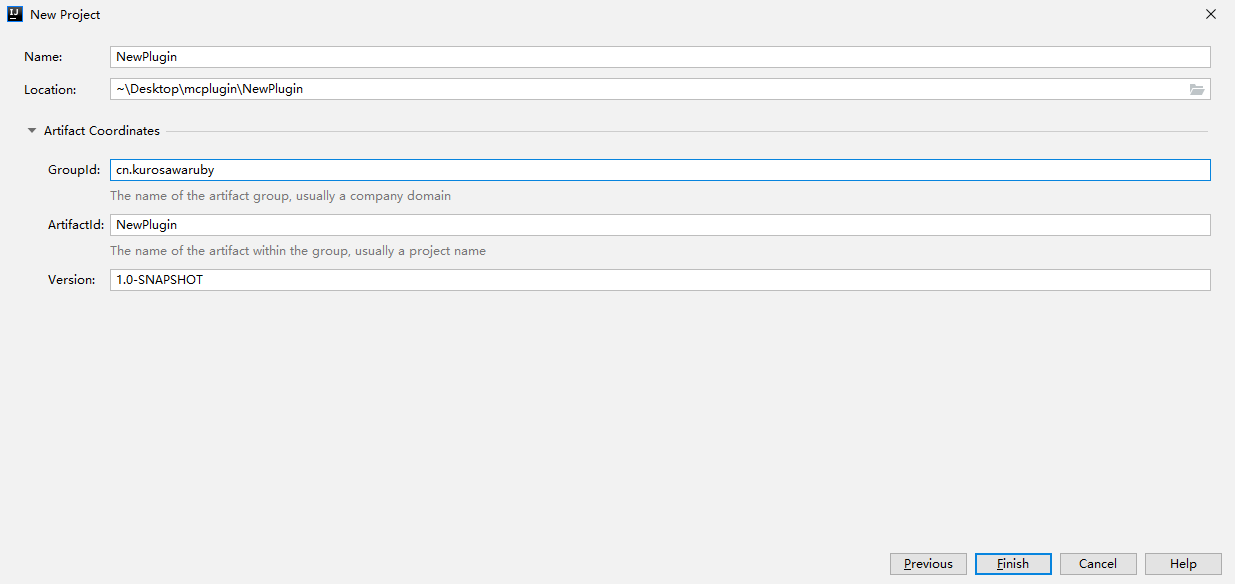Cancel the New Project wizard
Viewport: 1235px width, 584px height.
1098,564
